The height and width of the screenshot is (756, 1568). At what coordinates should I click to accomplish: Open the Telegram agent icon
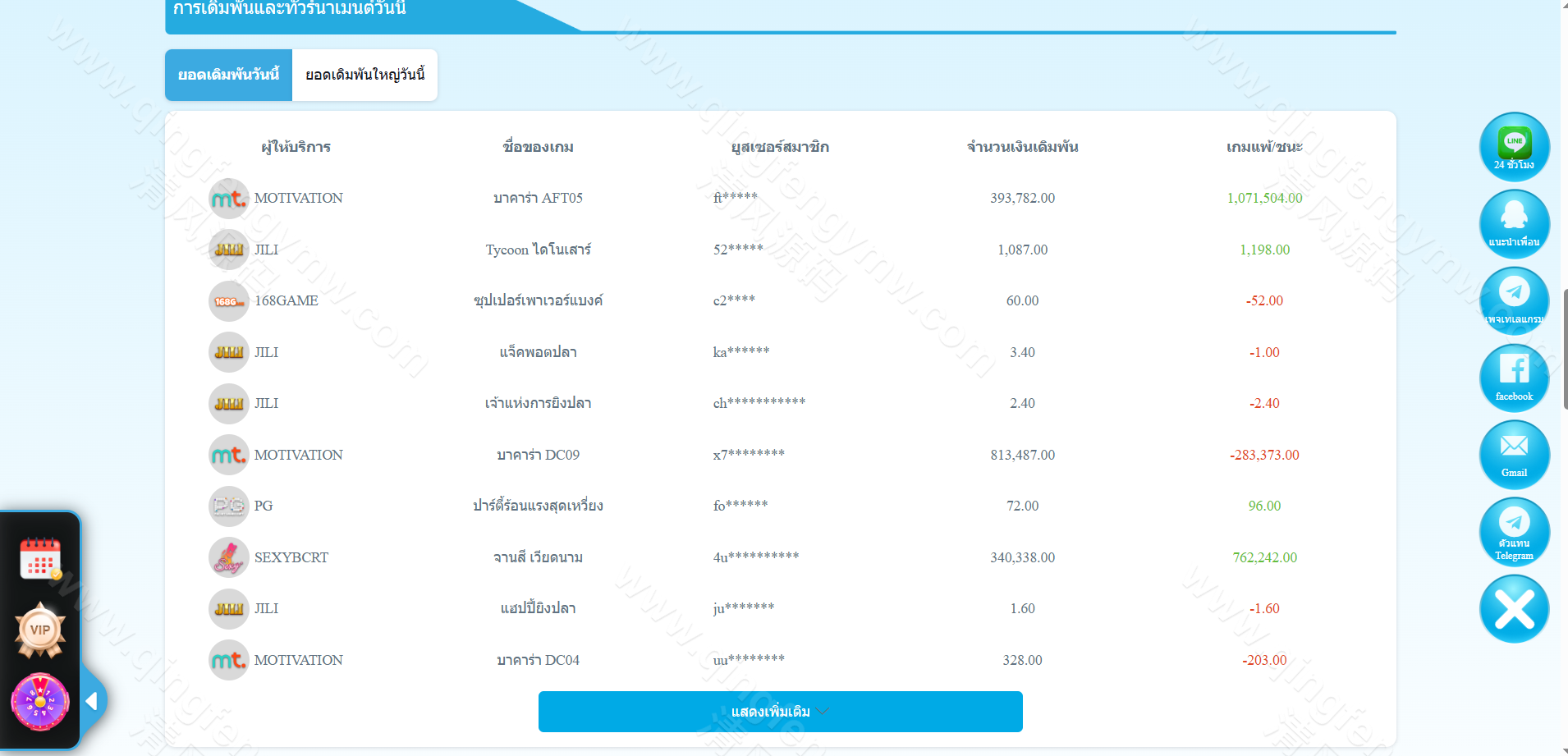(1514, 531)
